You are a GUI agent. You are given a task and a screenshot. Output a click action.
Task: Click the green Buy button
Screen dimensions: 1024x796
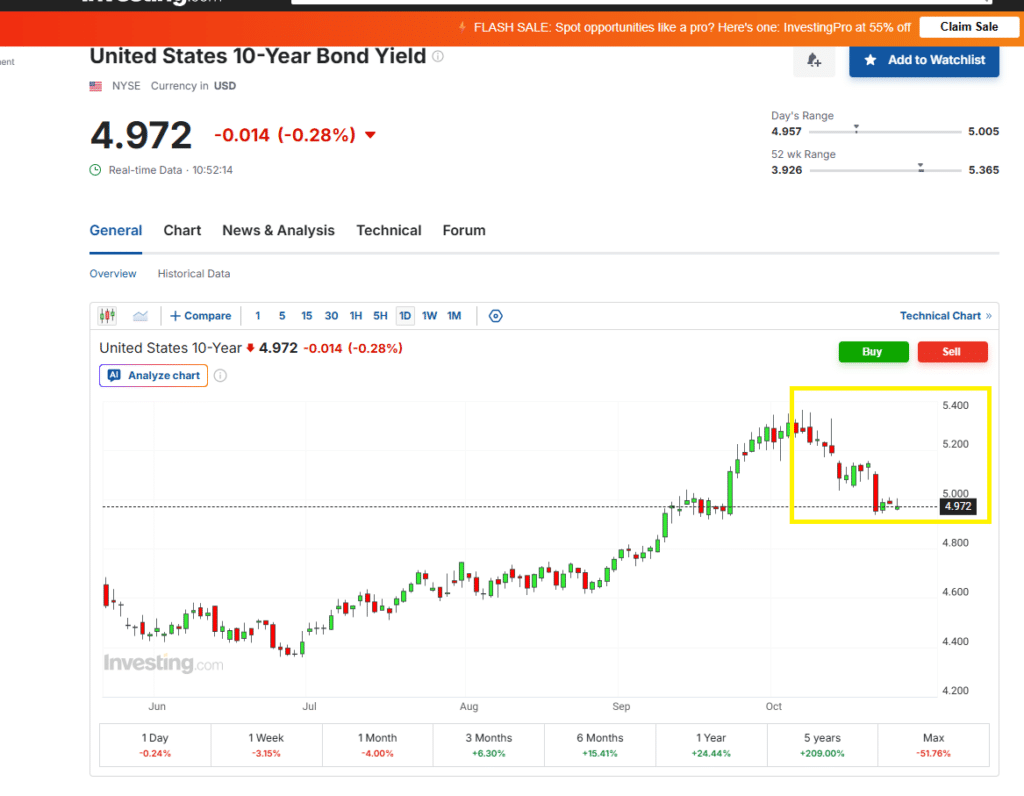tap(873, 352)
